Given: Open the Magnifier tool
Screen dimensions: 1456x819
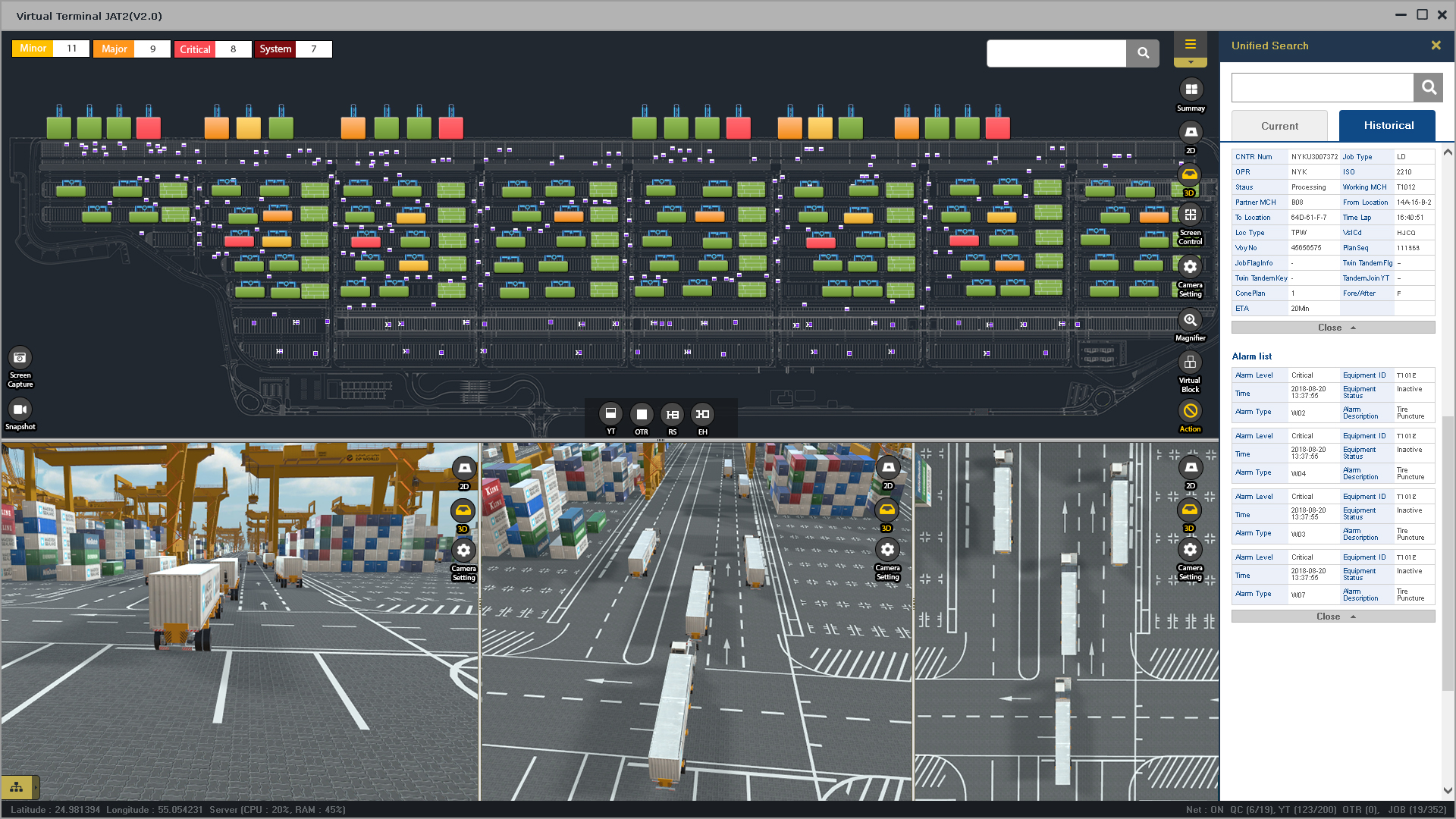Looking at the screenshot, I should point(1191,321).
